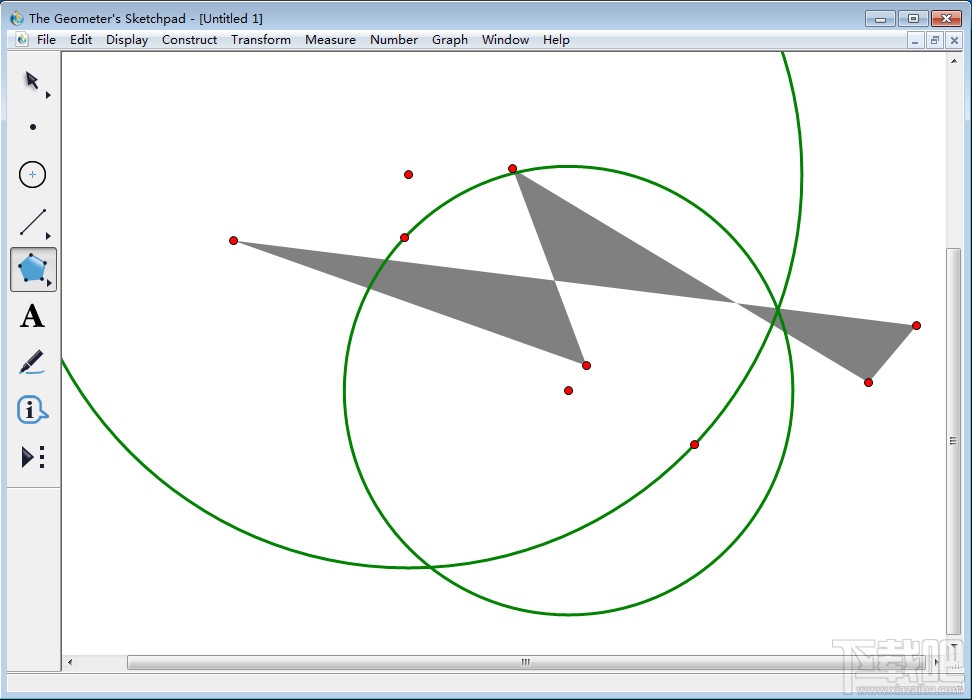Expand the Arrow tool flyout triangle

click(x=48, y=95)
